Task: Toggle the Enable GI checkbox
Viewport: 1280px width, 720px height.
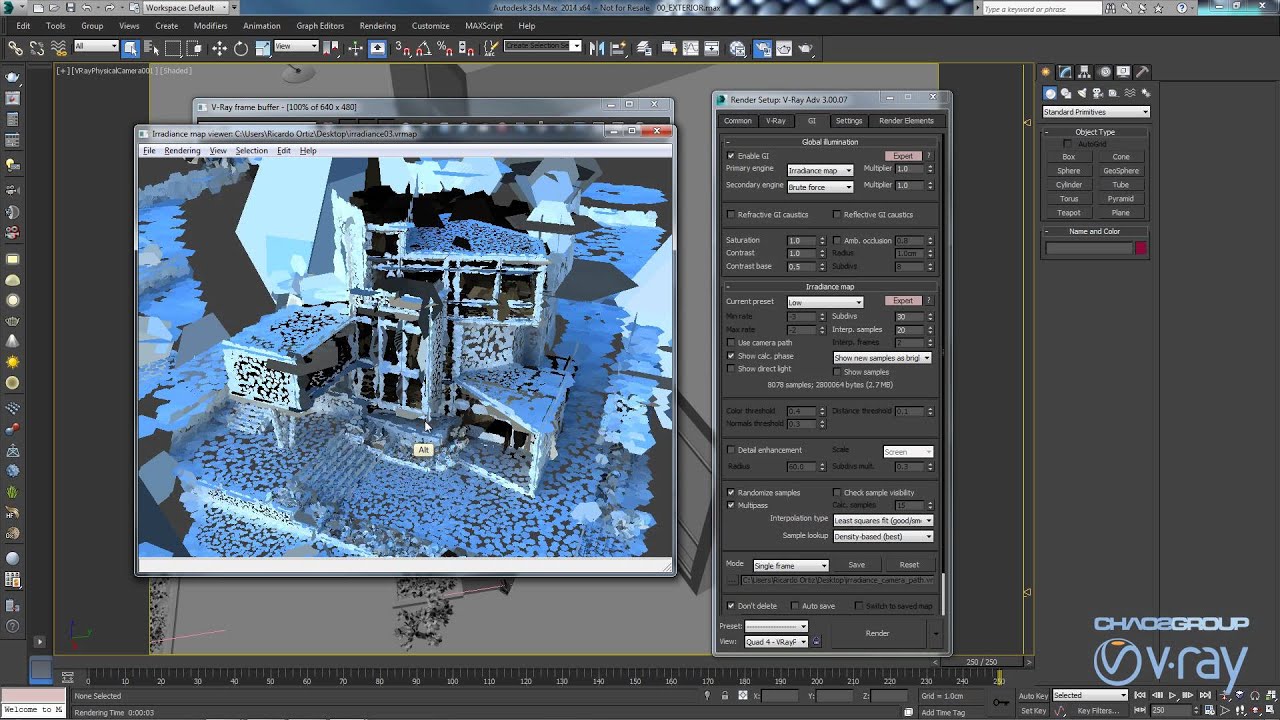Action: (x=730, y=156)
